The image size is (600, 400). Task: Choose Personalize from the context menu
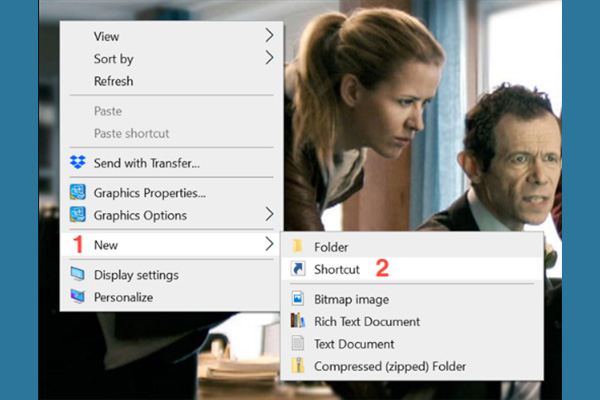[171, 297]
